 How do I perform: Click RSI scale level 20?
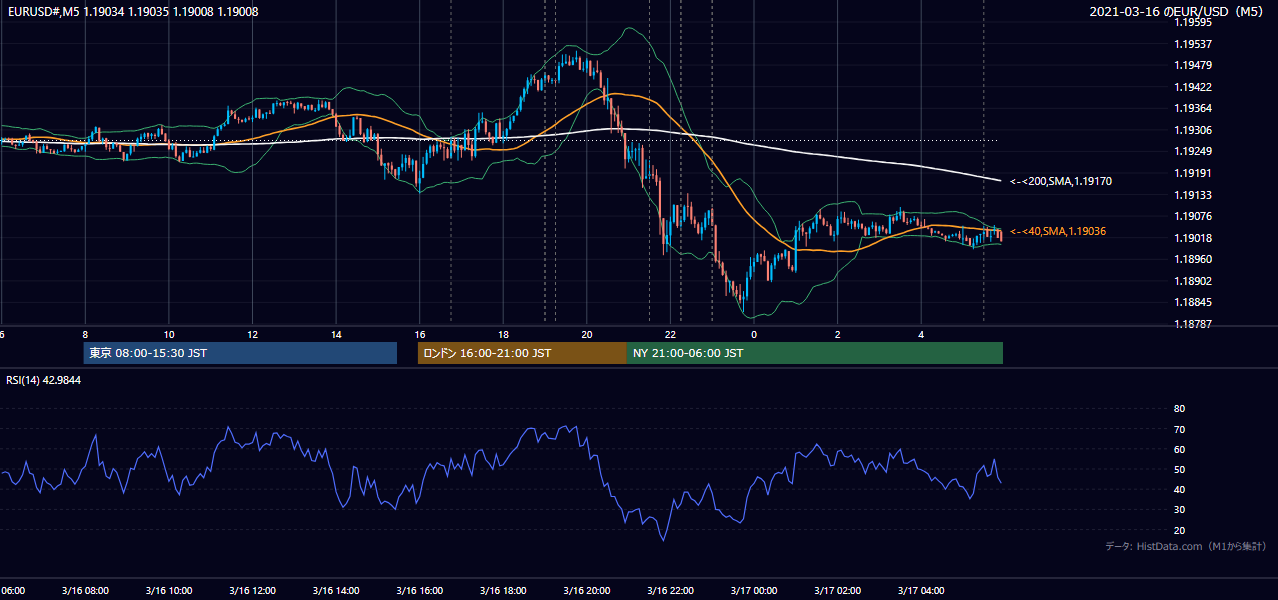click(1179, 530)
